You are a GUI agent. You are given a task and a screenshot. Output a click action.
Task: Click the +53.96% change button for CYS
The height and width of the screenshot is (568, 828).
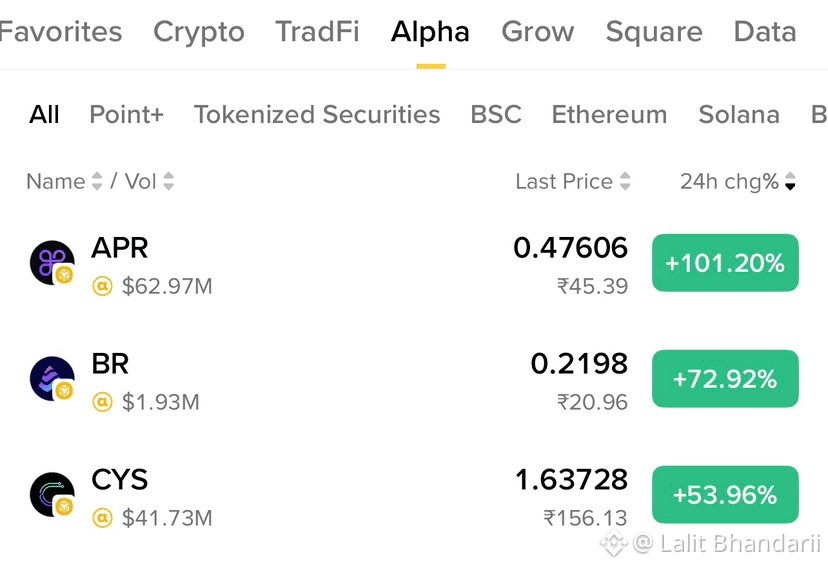pyautogui.click(x=725, y=495)
